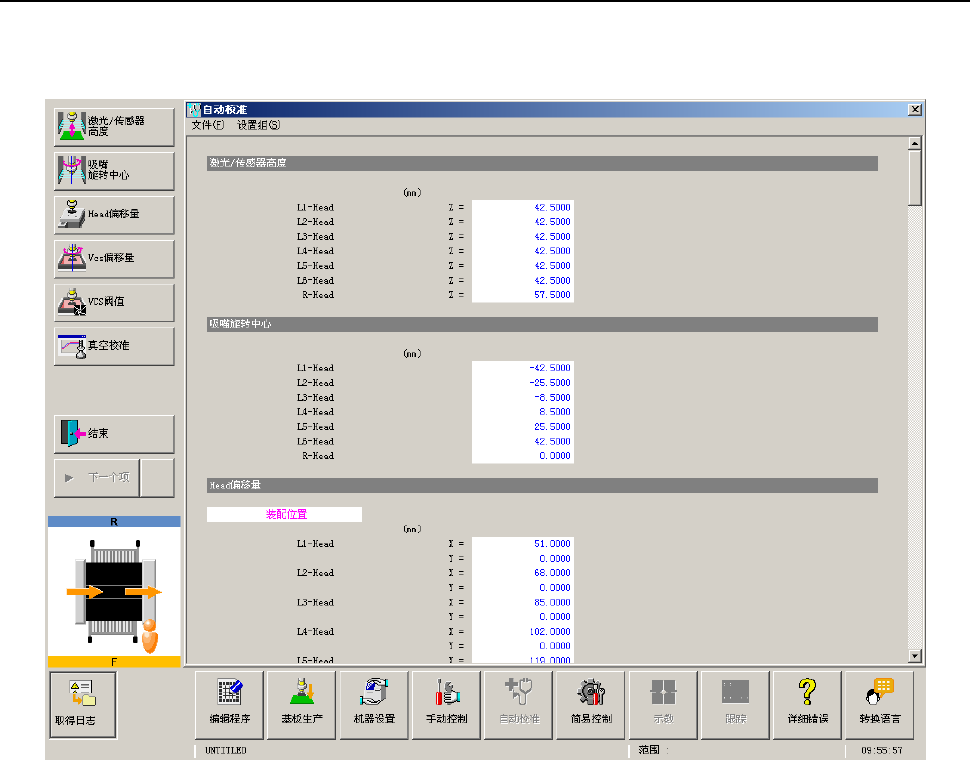Open the 文件(F) menu

point(208,125)
